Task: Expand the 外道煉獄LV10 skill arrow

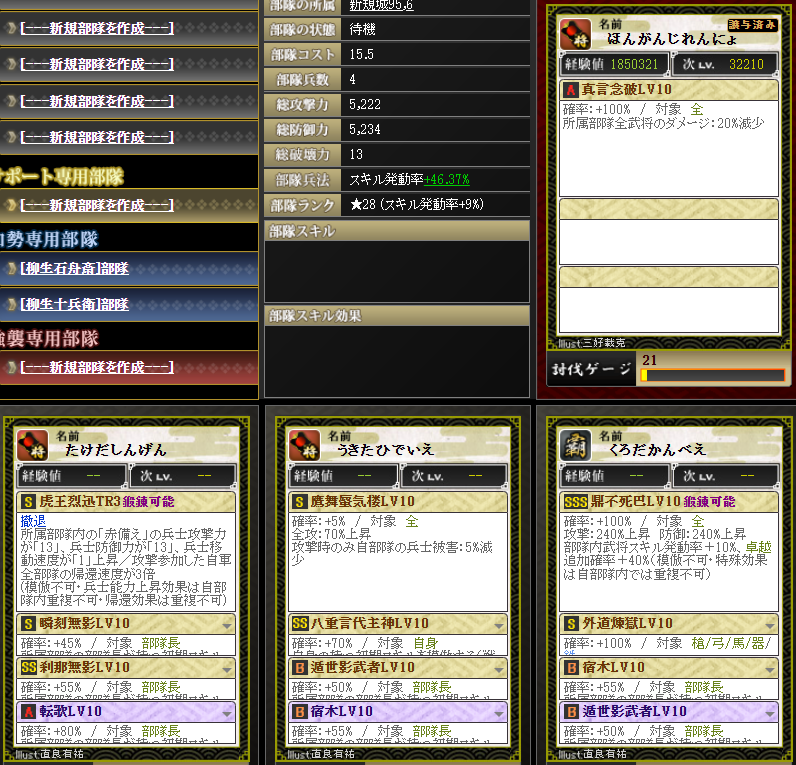Action: 770,625
